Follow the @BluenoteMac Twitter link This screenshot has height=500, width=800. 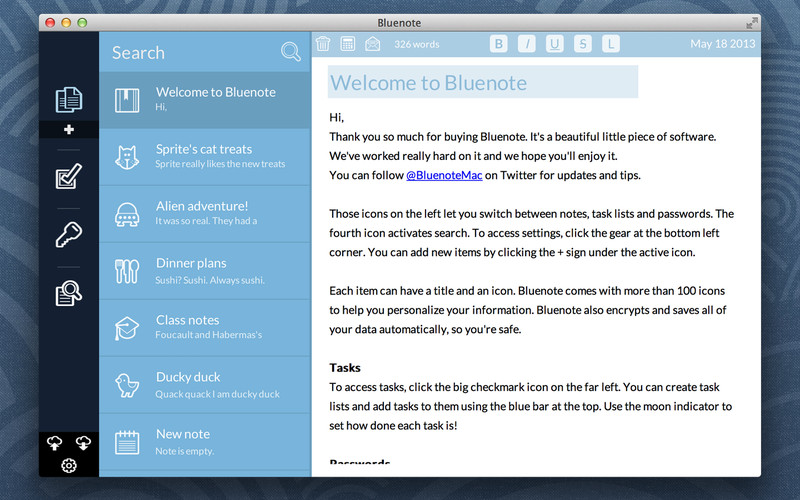click(x=444, y=175)
